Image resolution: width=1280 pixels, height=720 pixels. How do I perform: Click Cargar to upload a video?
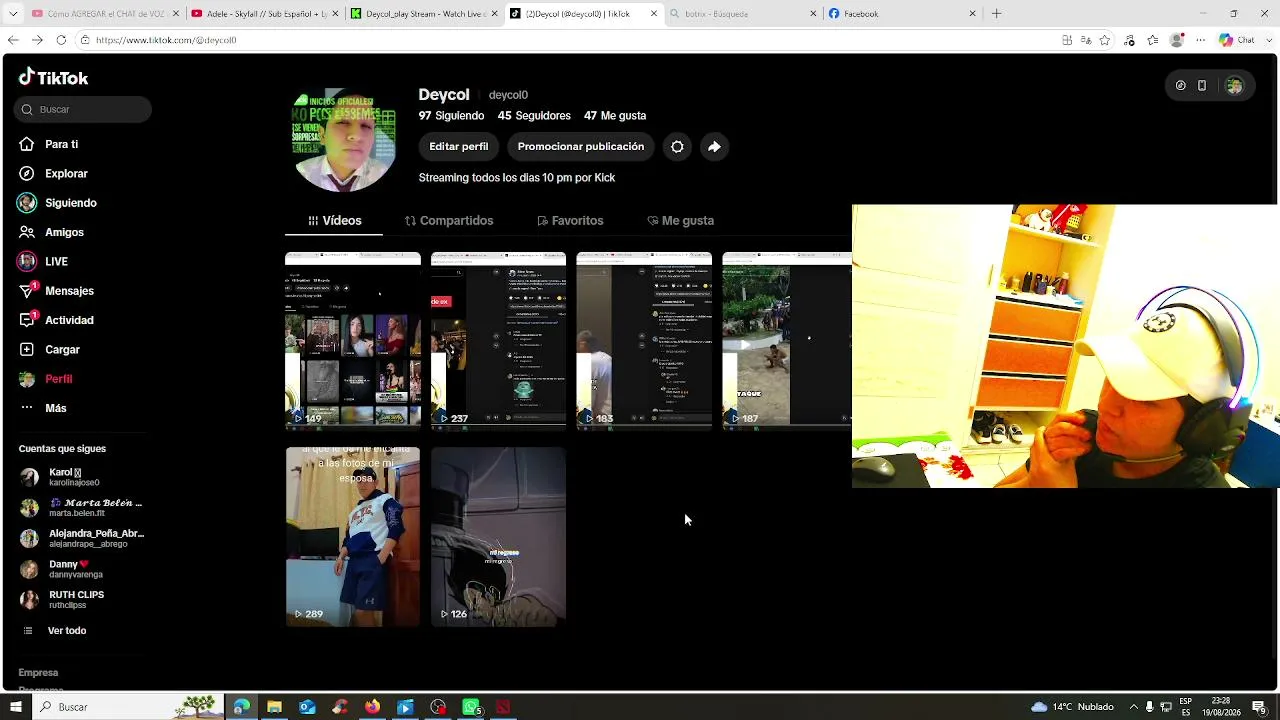click(x=49, y=349)
